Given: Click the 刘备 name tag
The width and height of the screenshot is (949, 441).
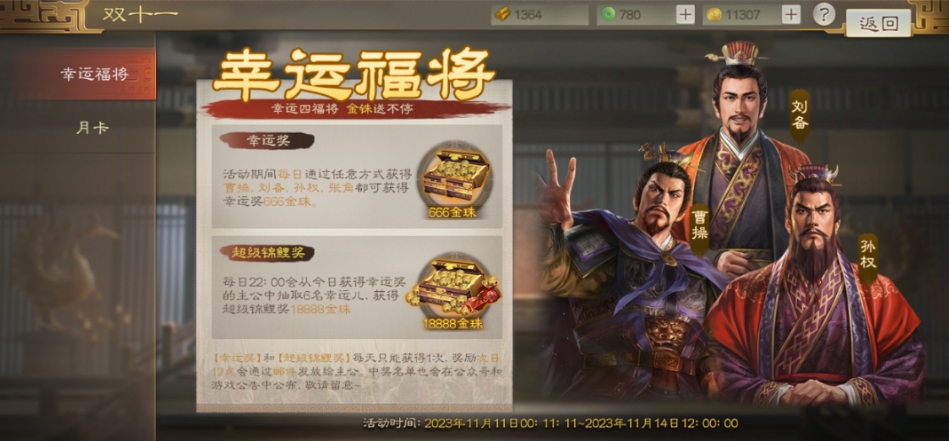Looking at the screenshot, I should click(800, 115).
